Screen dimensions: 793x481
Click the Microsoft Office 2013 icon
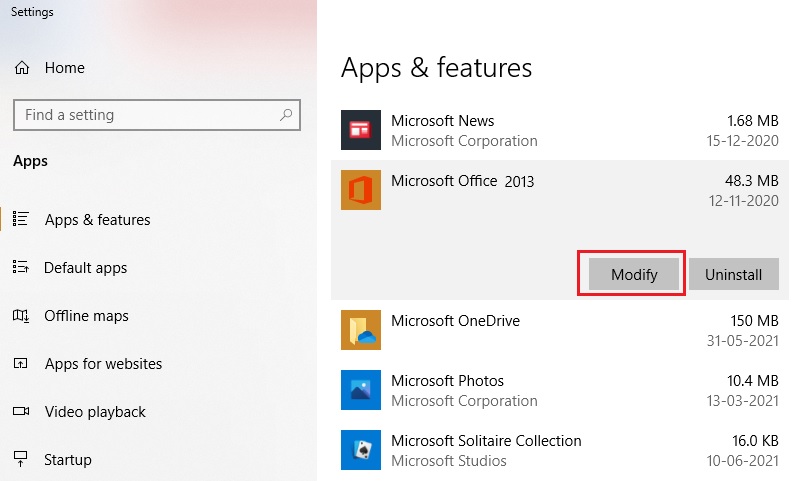pyautogui.click(x=360, y=190)
